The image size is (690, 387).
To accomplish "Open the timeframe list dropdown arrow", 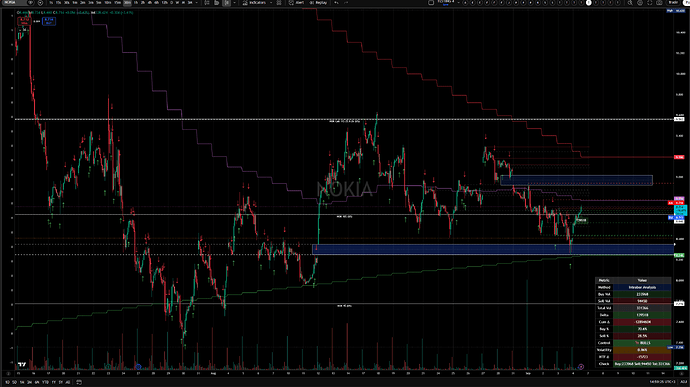I will [197, 2].
